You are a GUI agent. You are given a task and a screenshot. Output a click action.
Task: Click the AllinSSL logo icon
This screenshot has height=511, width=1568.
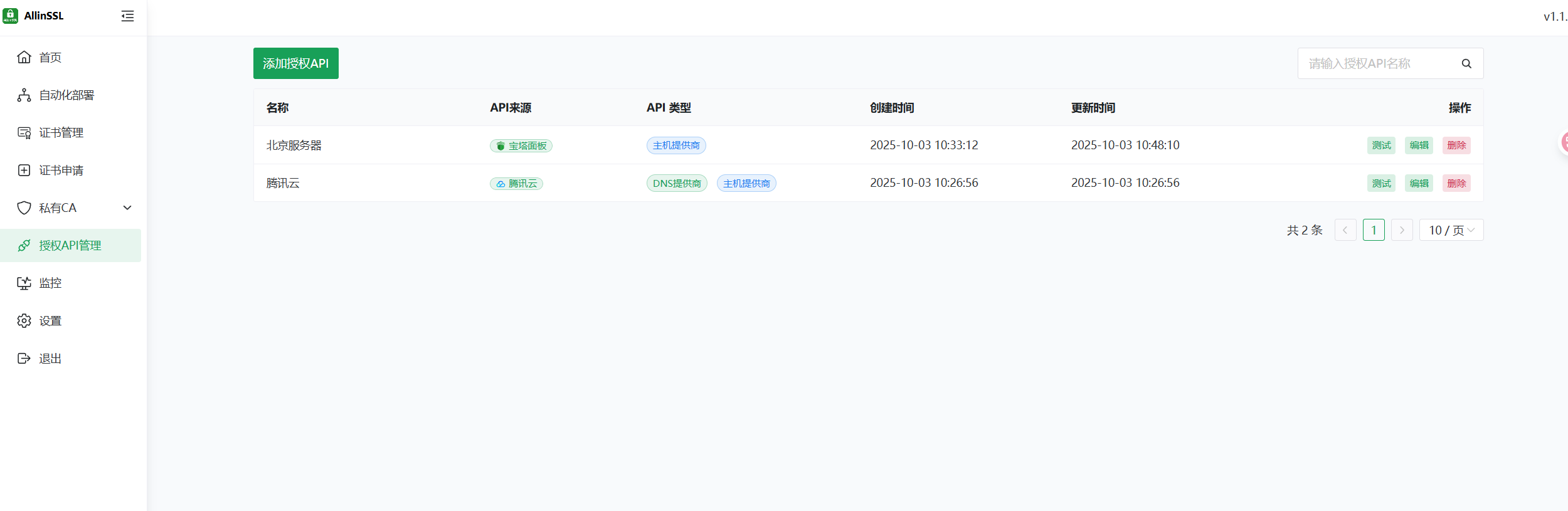click(11, 16)
